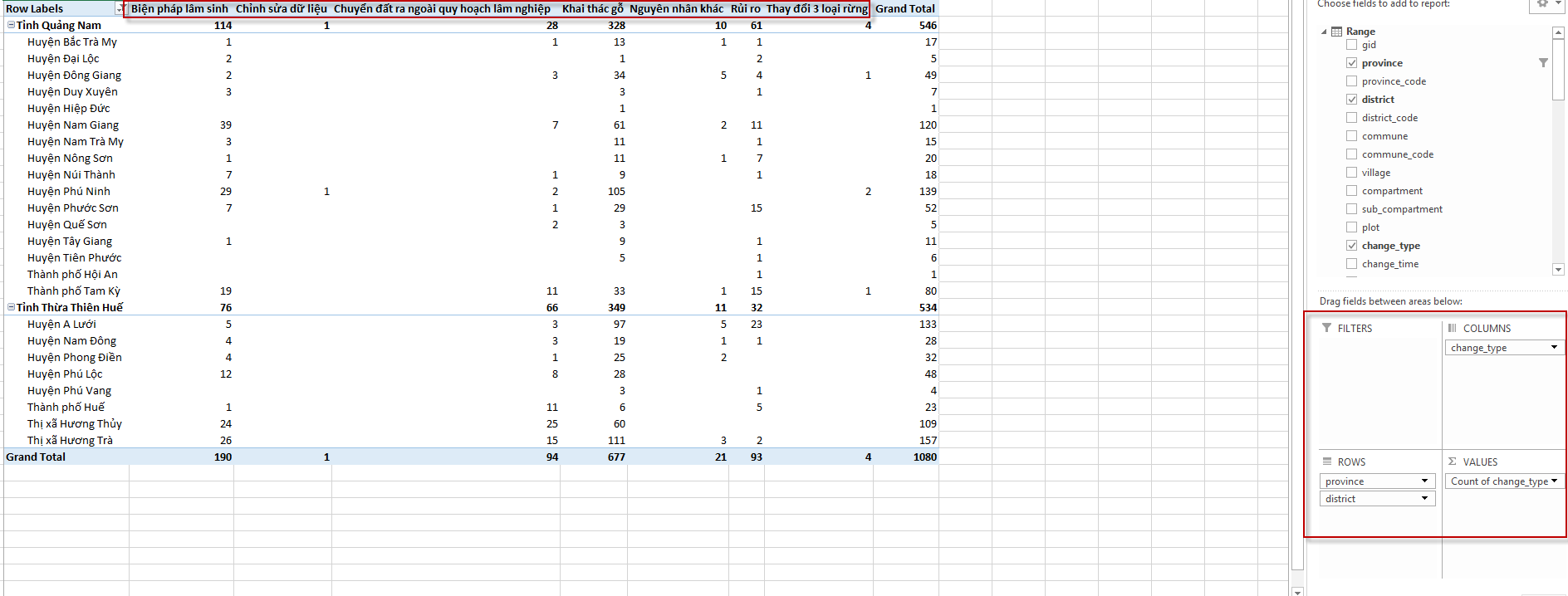Select the 'Thị xã Hương Thủy' row label
The width and height of the screenshot is (1568, 596).
click(x=75, y=423)
